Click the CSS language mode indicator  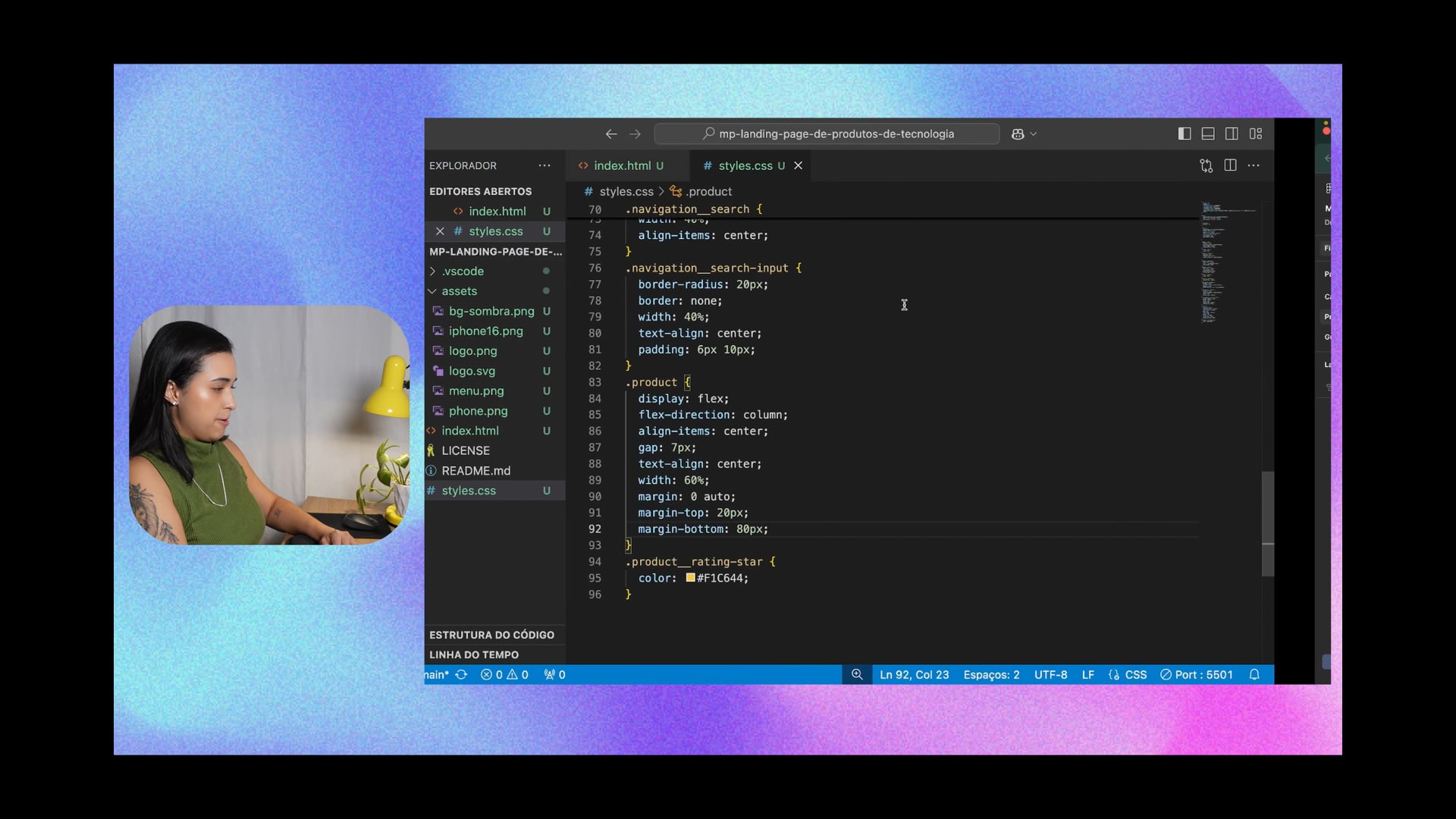pos(1135,675)
